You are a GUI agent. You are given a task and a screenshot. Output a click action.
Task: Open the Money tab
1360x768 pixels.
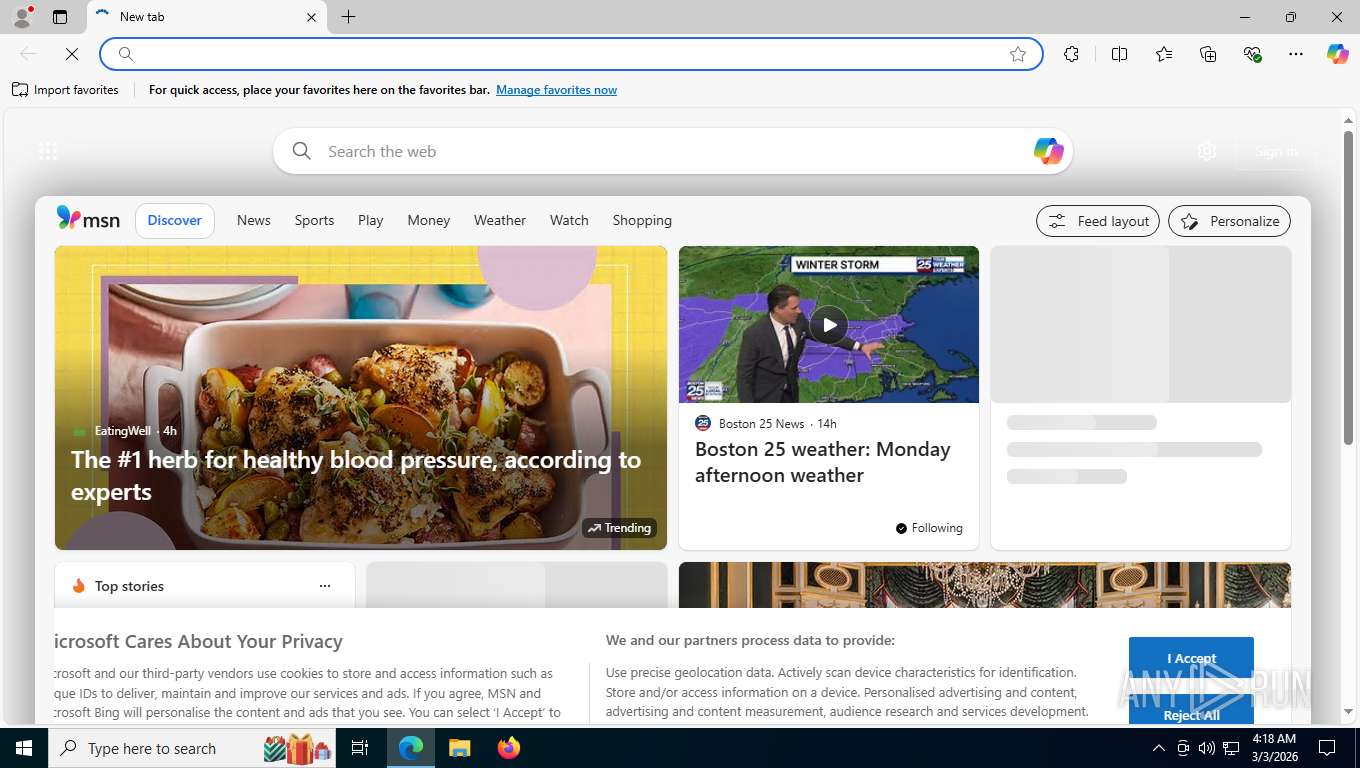point(429,220)
